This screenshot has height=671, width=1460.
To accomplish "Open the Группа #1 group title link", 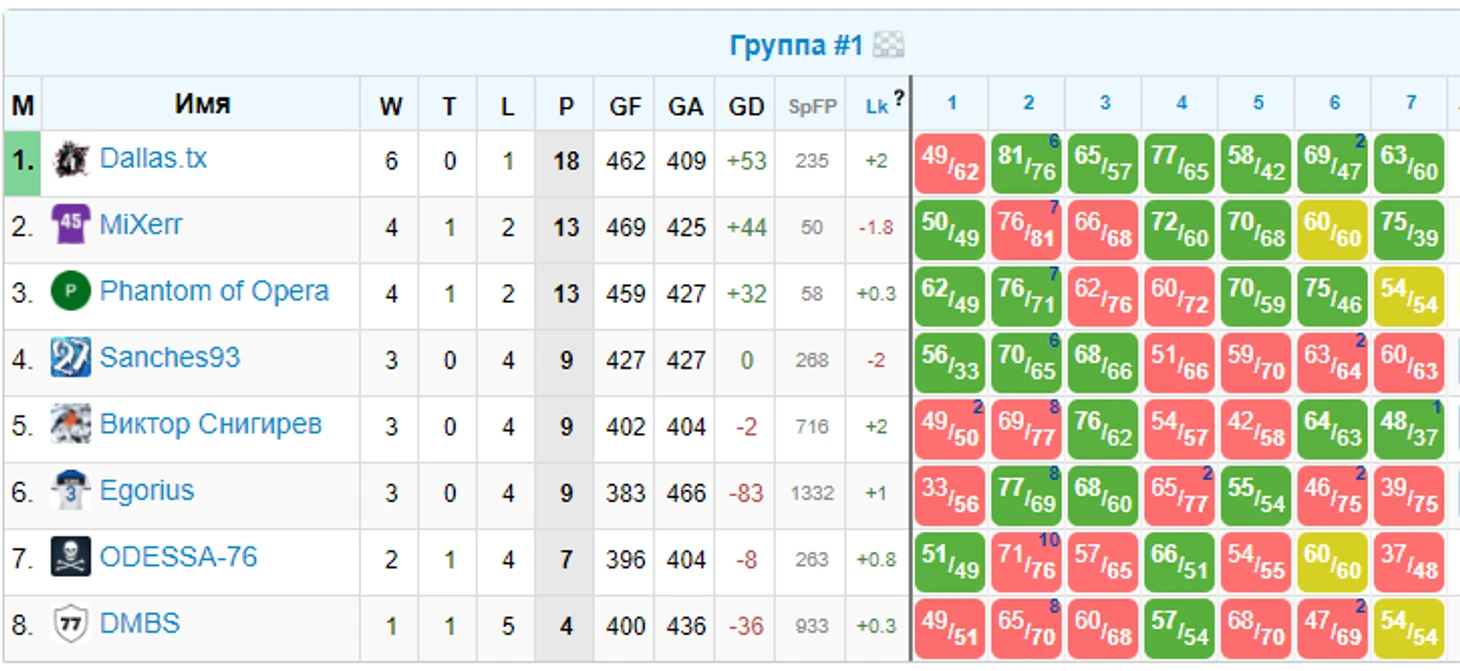I will click(x=795, y=46).
